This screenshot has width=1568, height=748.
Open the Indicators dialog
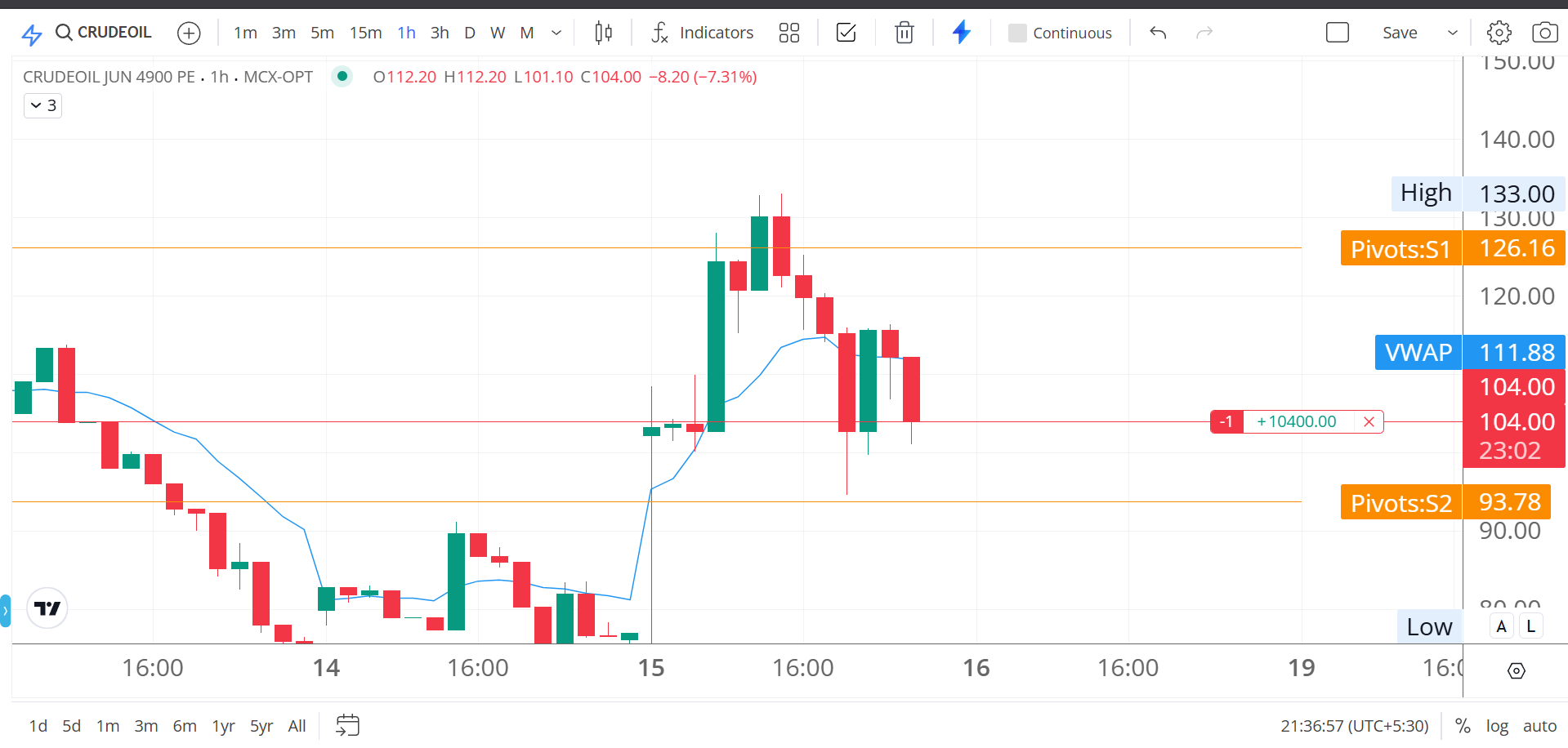pos(703,33)
